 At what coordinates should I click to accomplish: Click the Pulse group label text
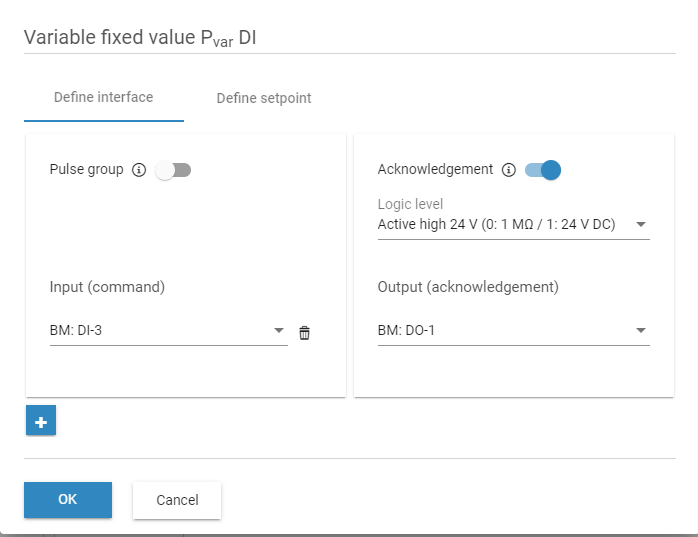[86, 170]
